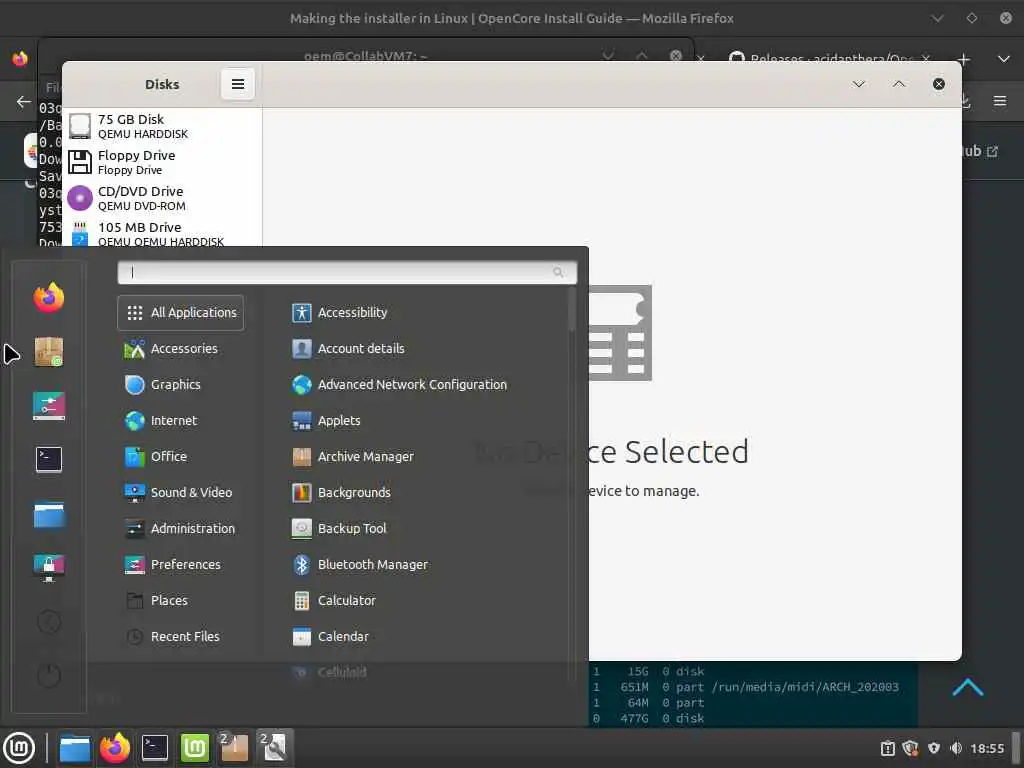Image resolution: width=1024 pixels, height=768 pixels.
Task: Open the Files manager favorite in the menu
Action: [x=49, y=515]
